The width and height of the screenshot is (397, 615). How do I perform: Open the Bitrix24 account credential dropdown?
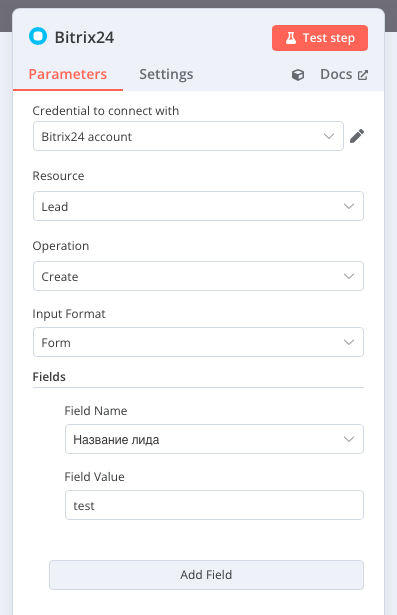pos(188,136)
